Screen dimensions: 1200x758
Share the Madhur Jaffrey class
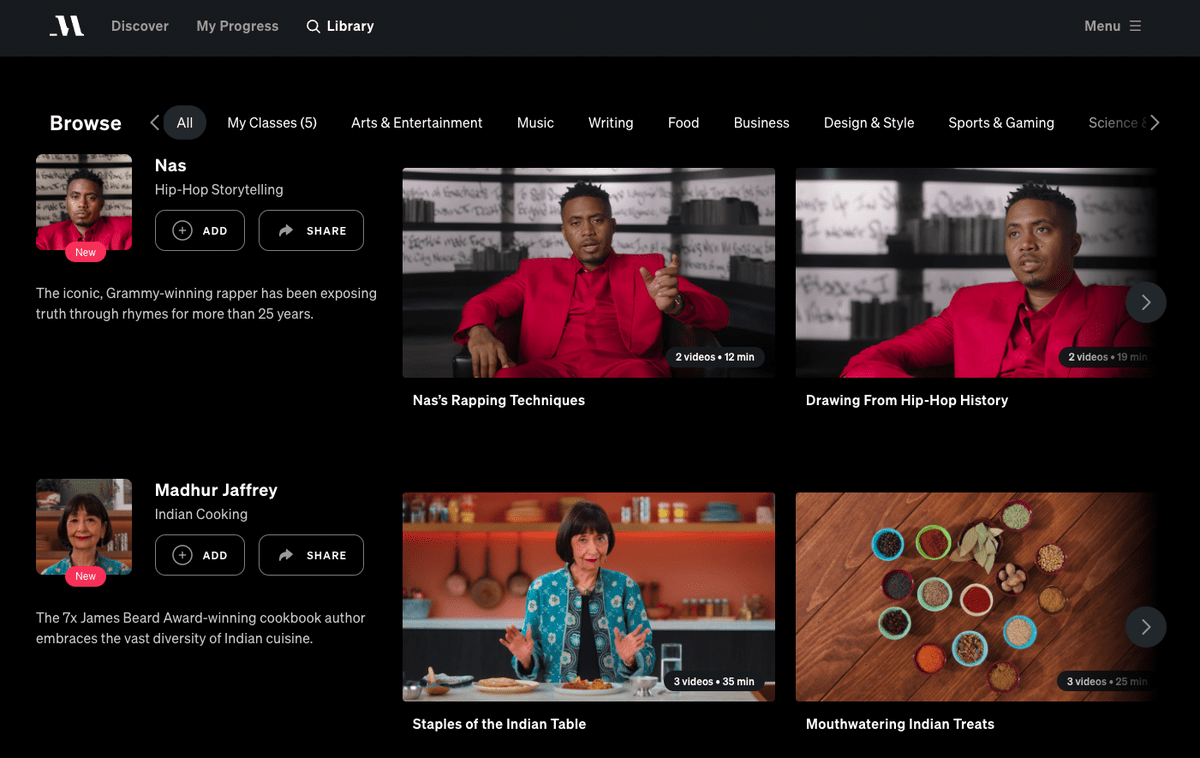coord(311,555)
